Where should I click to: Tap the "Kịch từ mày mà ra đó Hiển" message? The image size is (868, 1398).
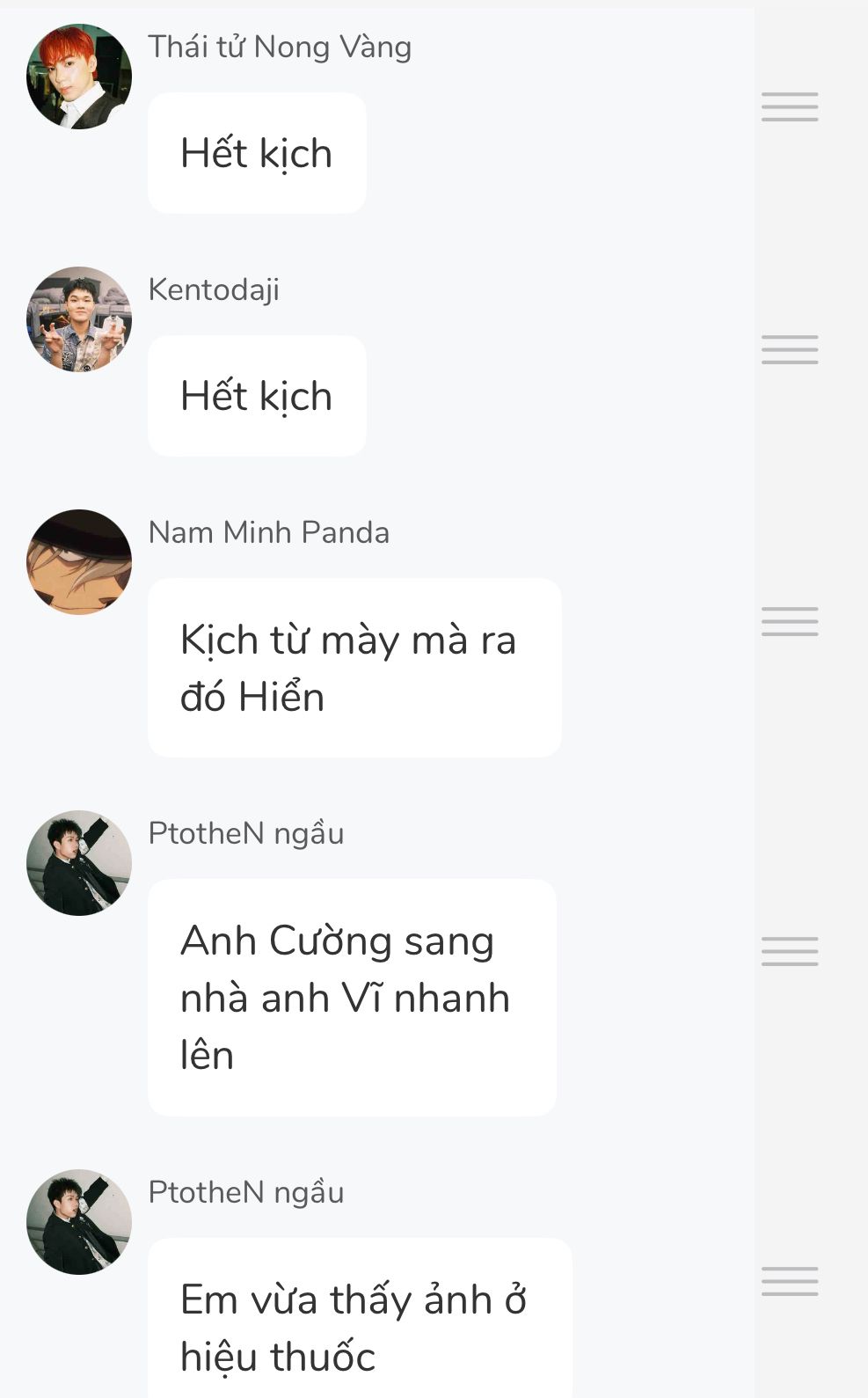click(x=354, y=668)
